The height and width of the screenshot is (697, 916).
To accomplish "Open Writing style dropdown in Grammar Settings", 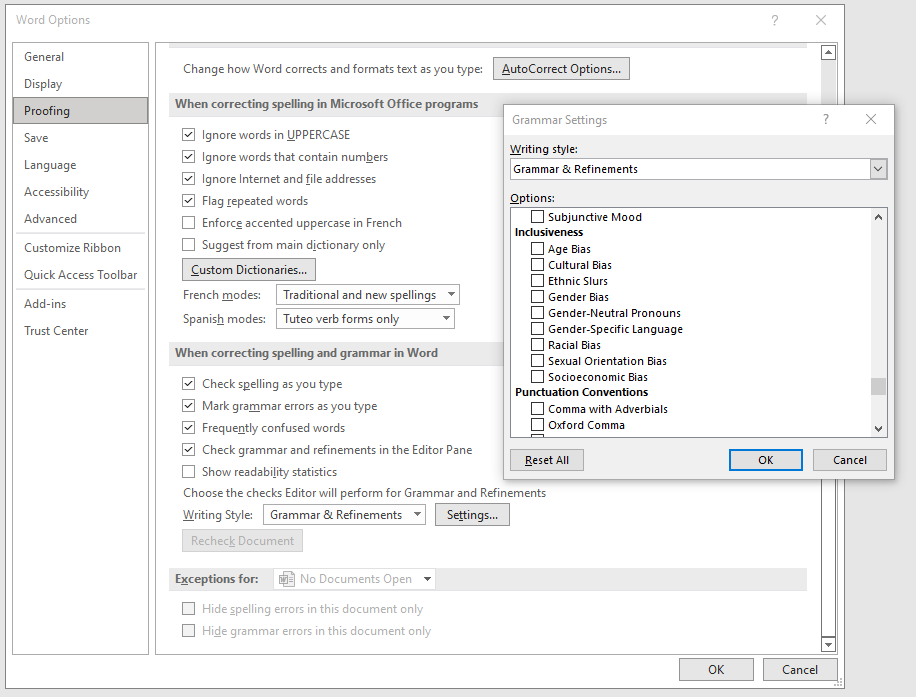I will pos(878,169).
